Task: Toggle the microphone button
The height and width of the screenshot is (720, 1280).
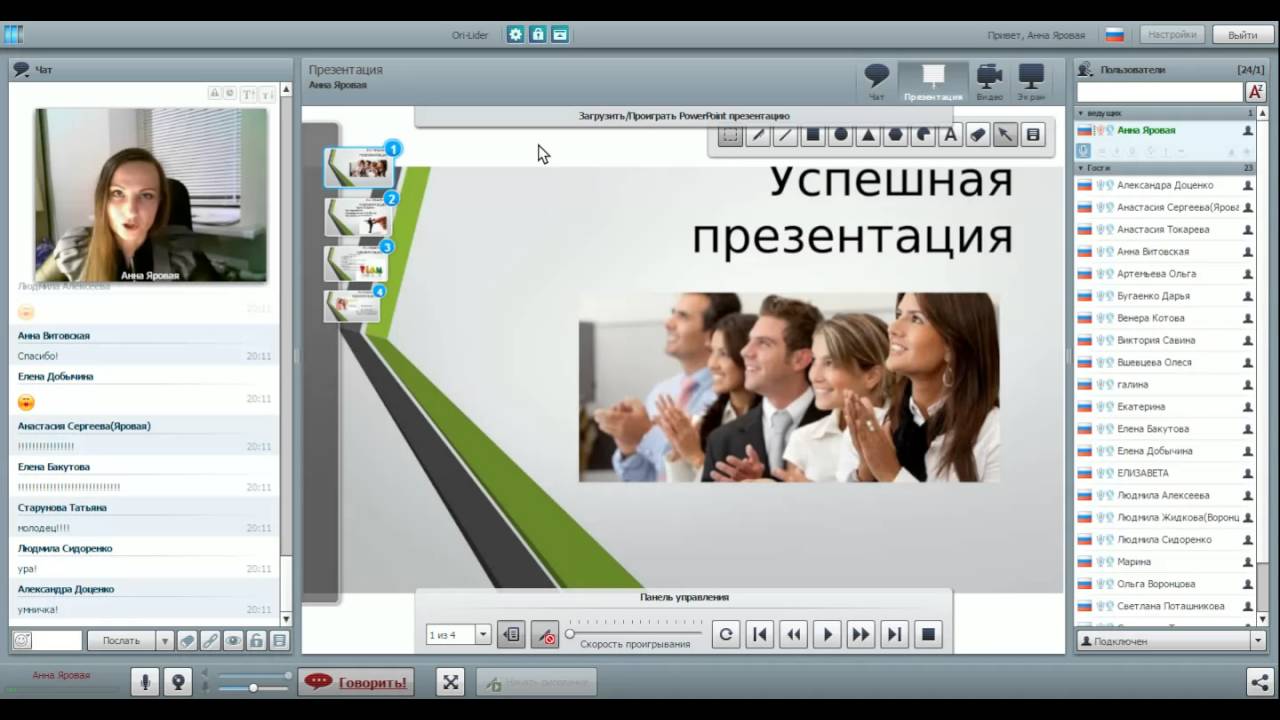Action: pos(145,682)
